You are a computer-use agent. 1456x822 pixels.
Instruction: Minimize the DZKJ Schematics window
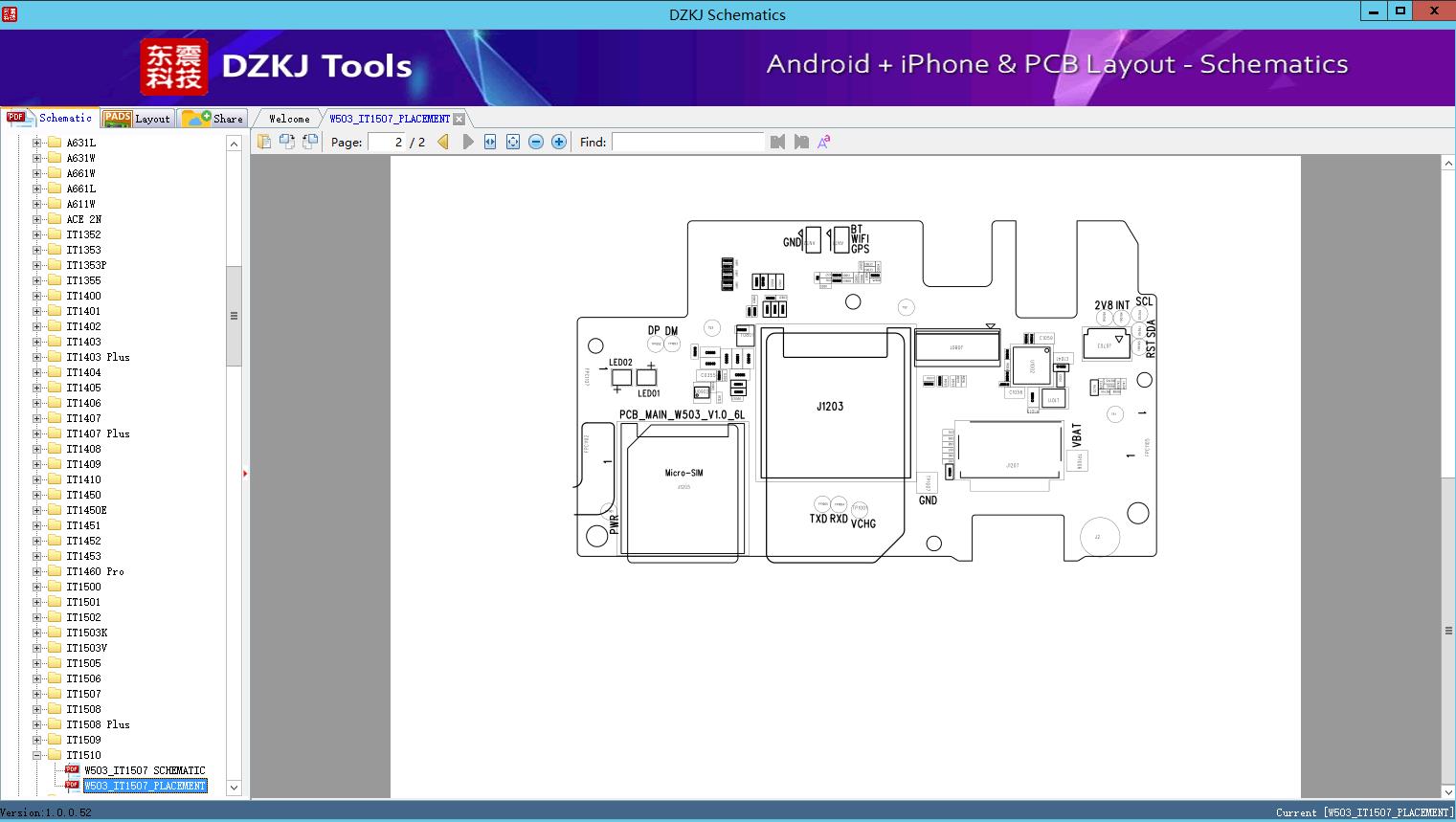(1375, 11)
